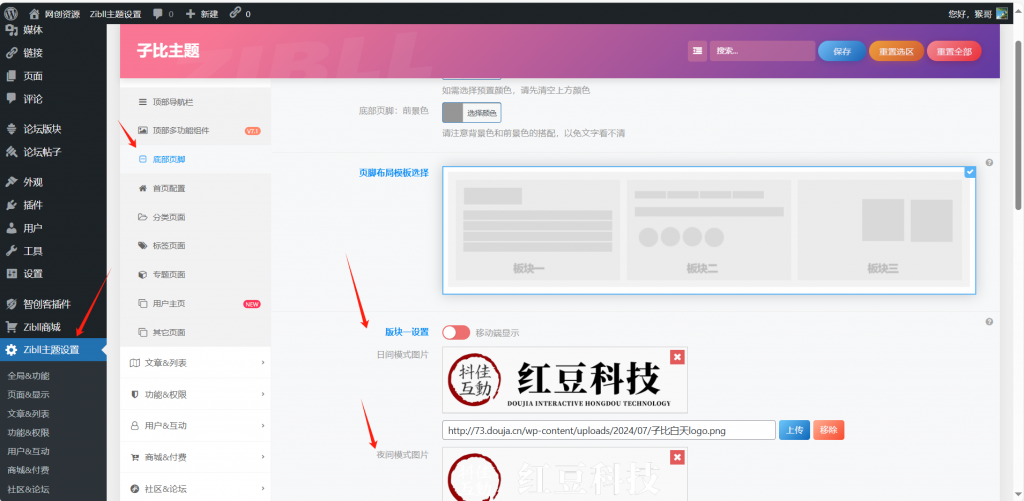The width and height of the screenshot is (1024, 501).
Task: Expand the 用户&互动 settings group
Action: point(195,425)
